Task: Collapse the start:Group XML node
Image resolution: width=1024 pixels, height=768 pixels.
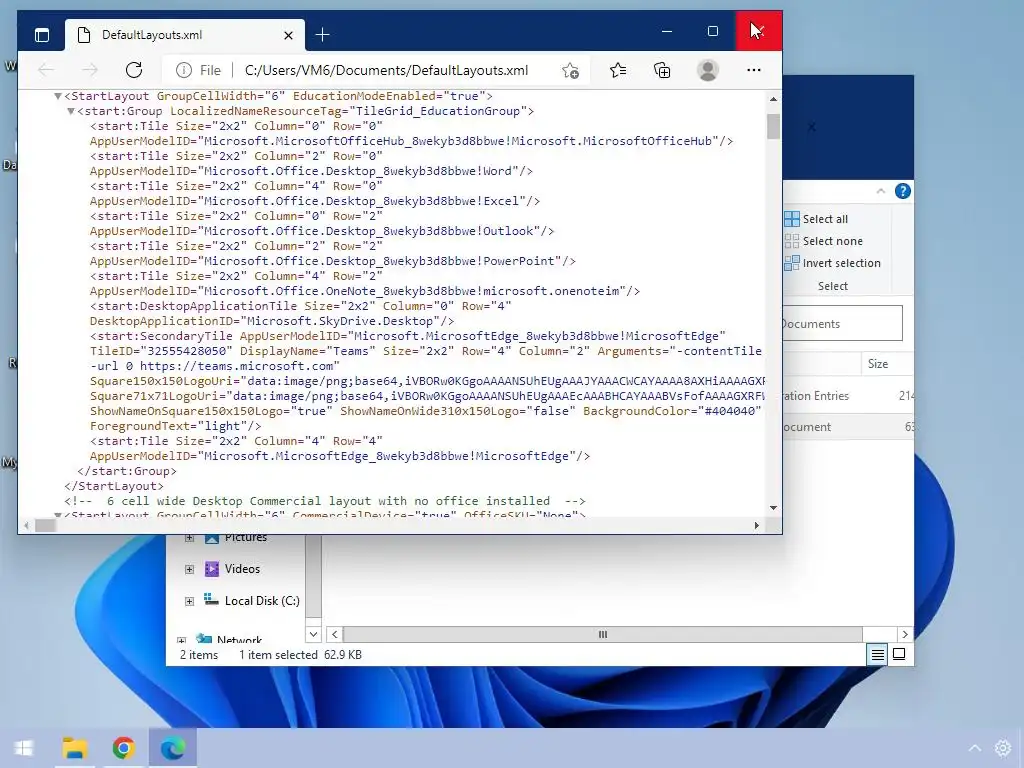Action: click(71, 111)
